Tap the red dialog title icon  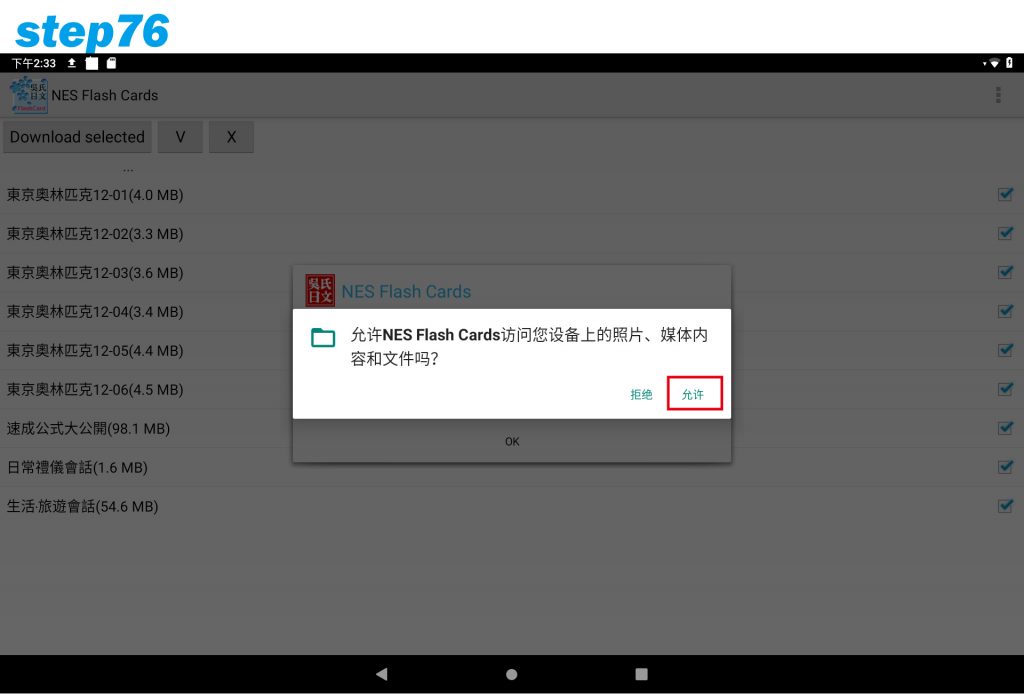pyautogui.click(x=320, y=291)
